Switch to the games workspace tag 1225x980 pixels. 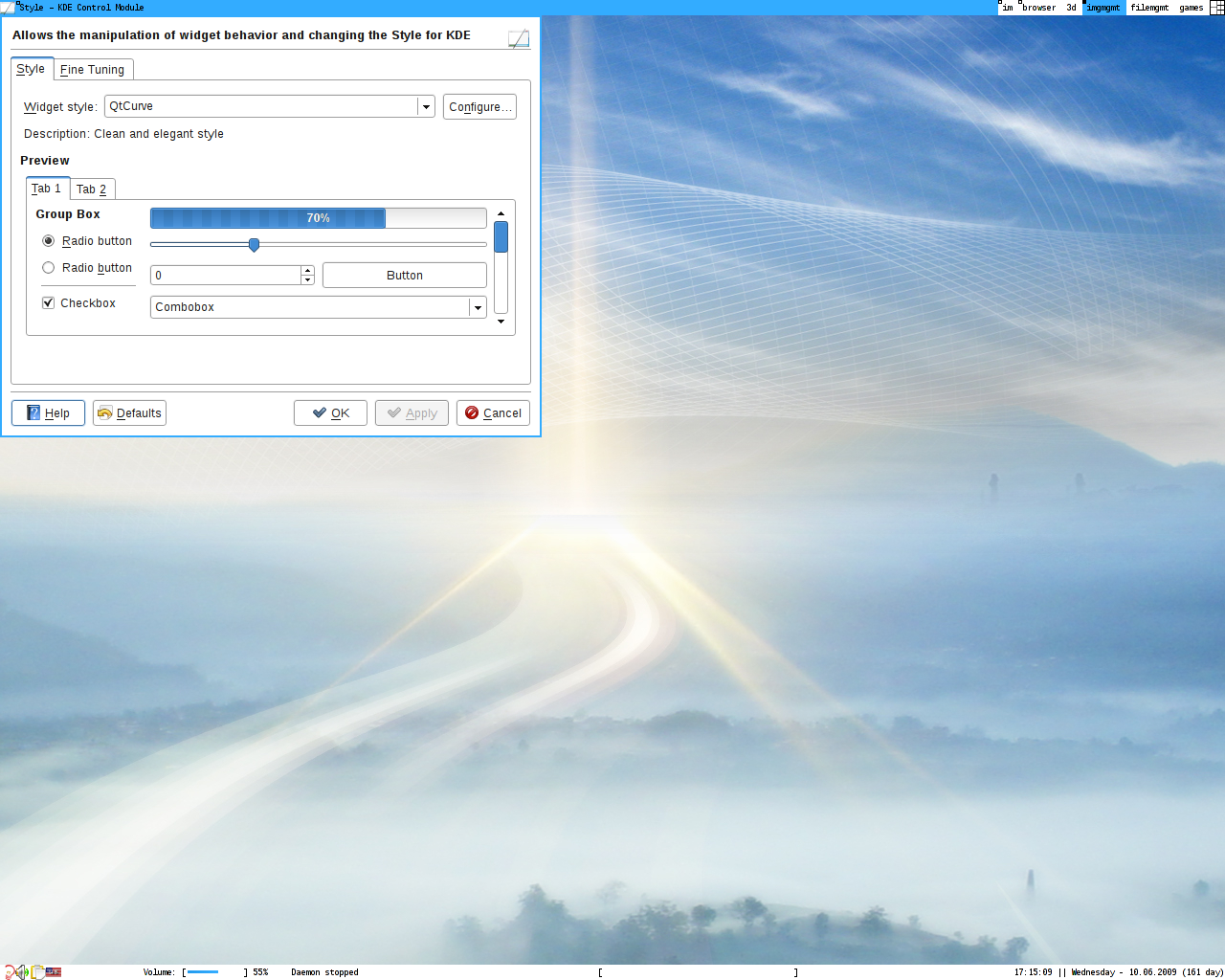click(1192, 8)
